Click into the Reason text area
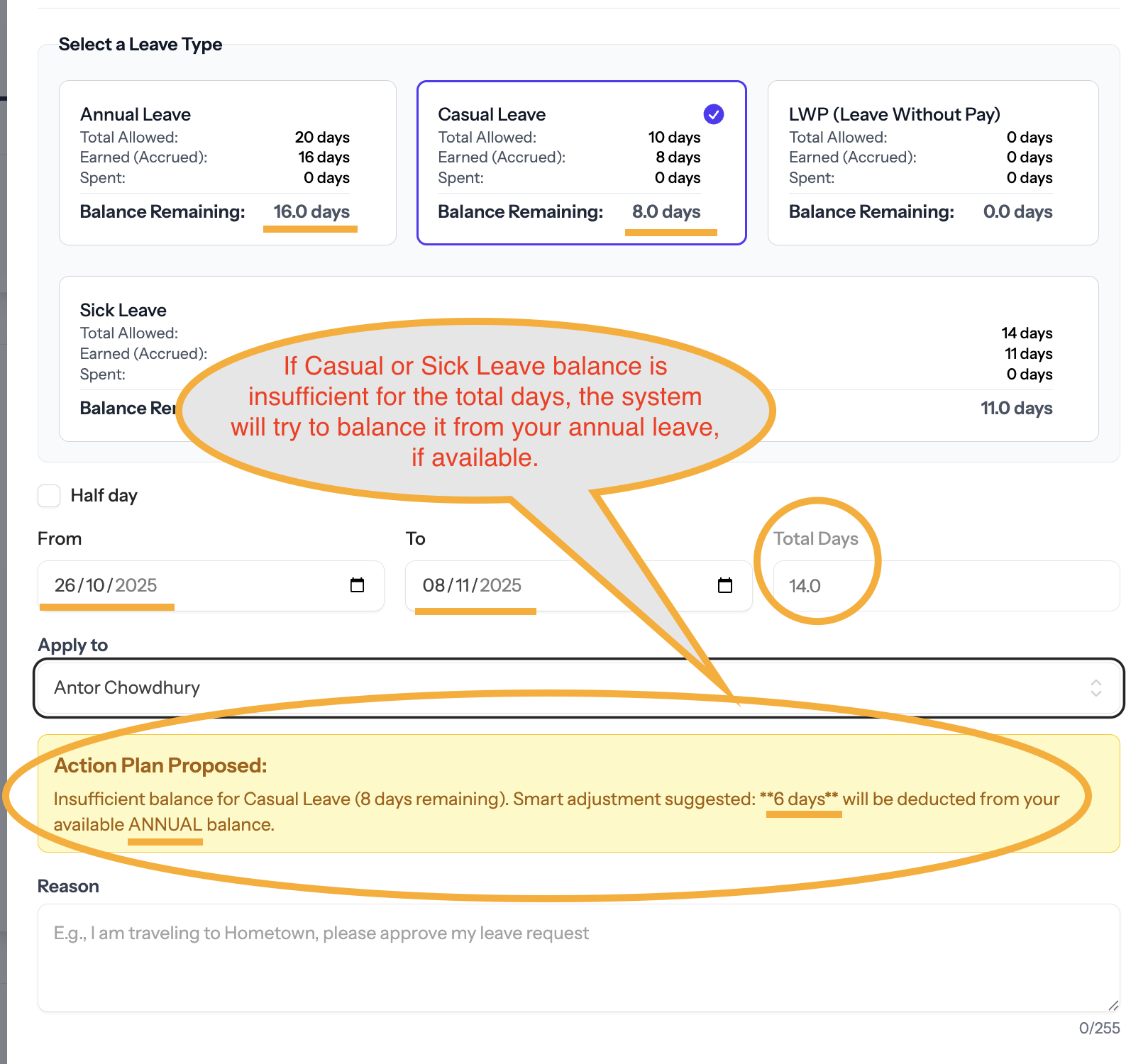1148x1064 pixels. tap(578, 958)
